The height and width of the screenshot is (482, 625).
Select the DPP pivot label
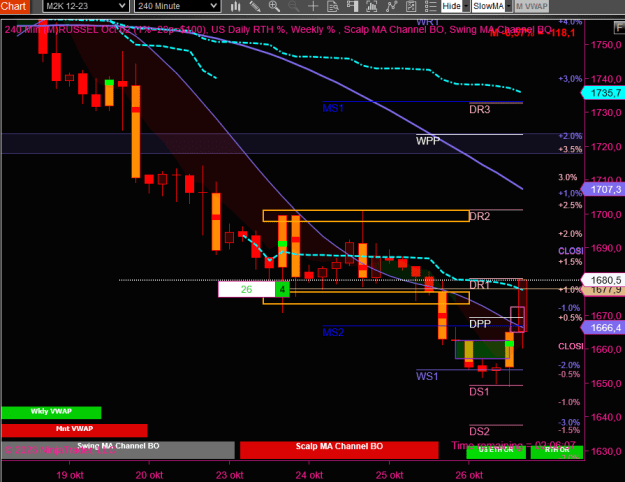click(x=480, y=324)
